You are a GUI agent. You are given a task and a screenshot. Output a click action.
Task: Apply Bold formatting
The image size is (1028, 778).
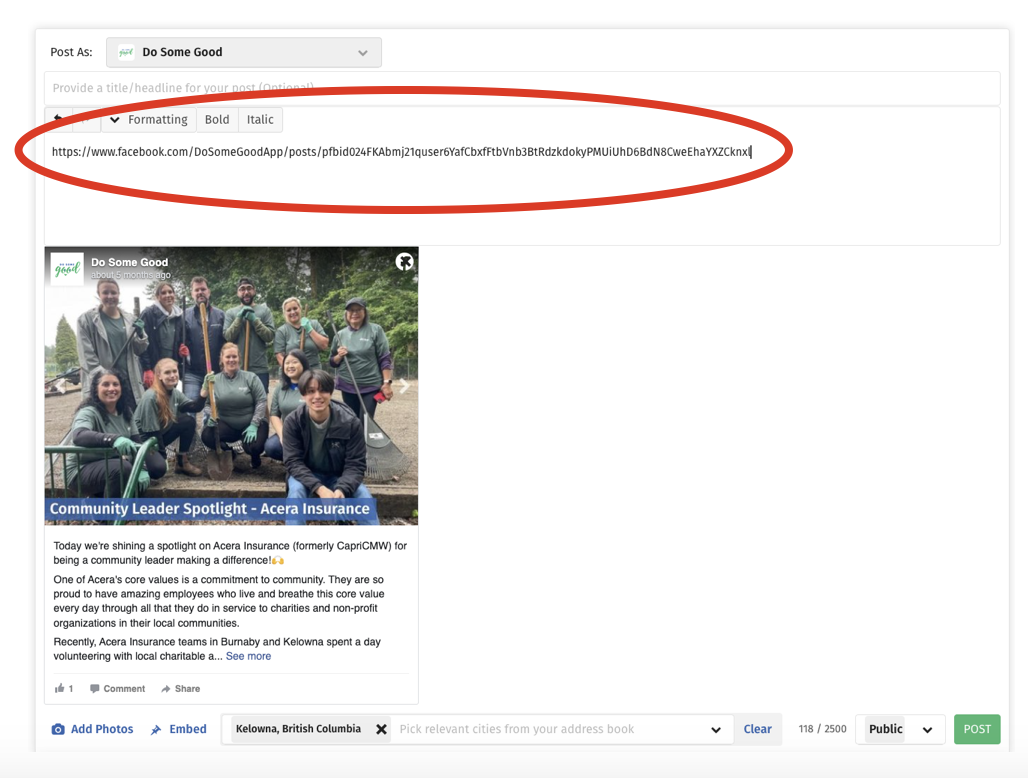coord(217,119)
